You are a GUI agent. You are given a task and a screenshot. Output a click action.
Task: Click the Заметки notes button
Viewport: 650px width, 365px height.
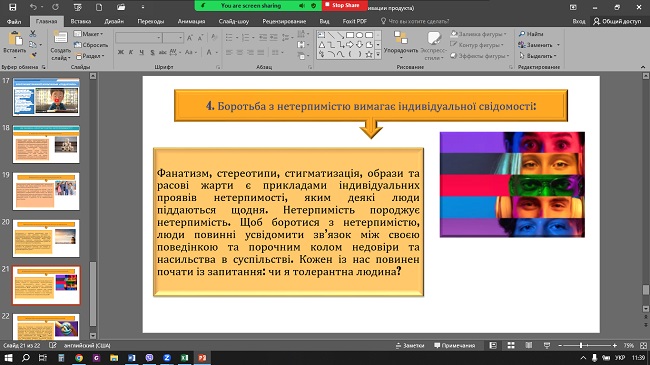click(410, 345)
